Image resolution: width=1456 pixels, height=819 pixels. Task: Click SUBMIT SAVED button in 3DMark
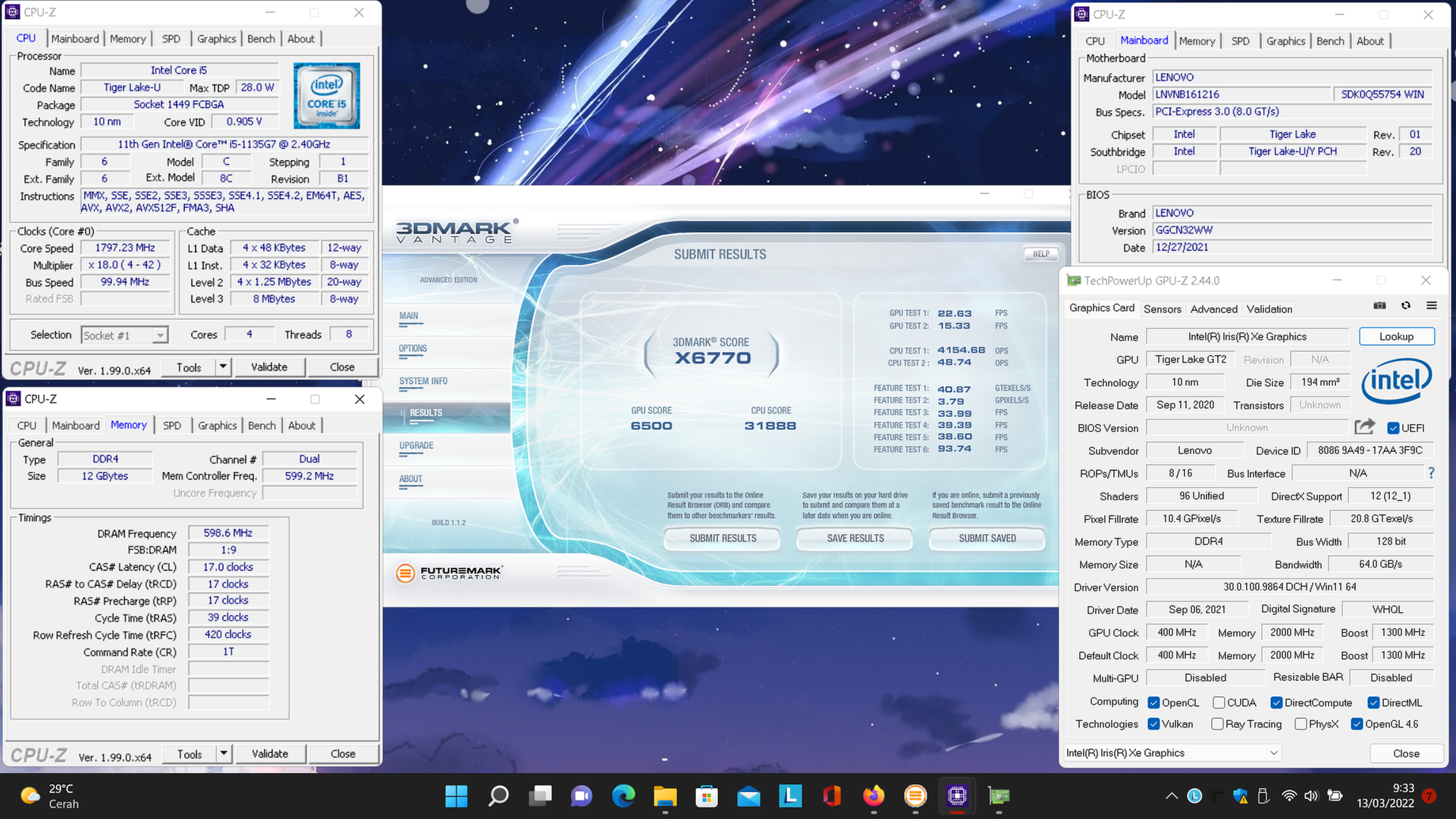click(987, 538)
